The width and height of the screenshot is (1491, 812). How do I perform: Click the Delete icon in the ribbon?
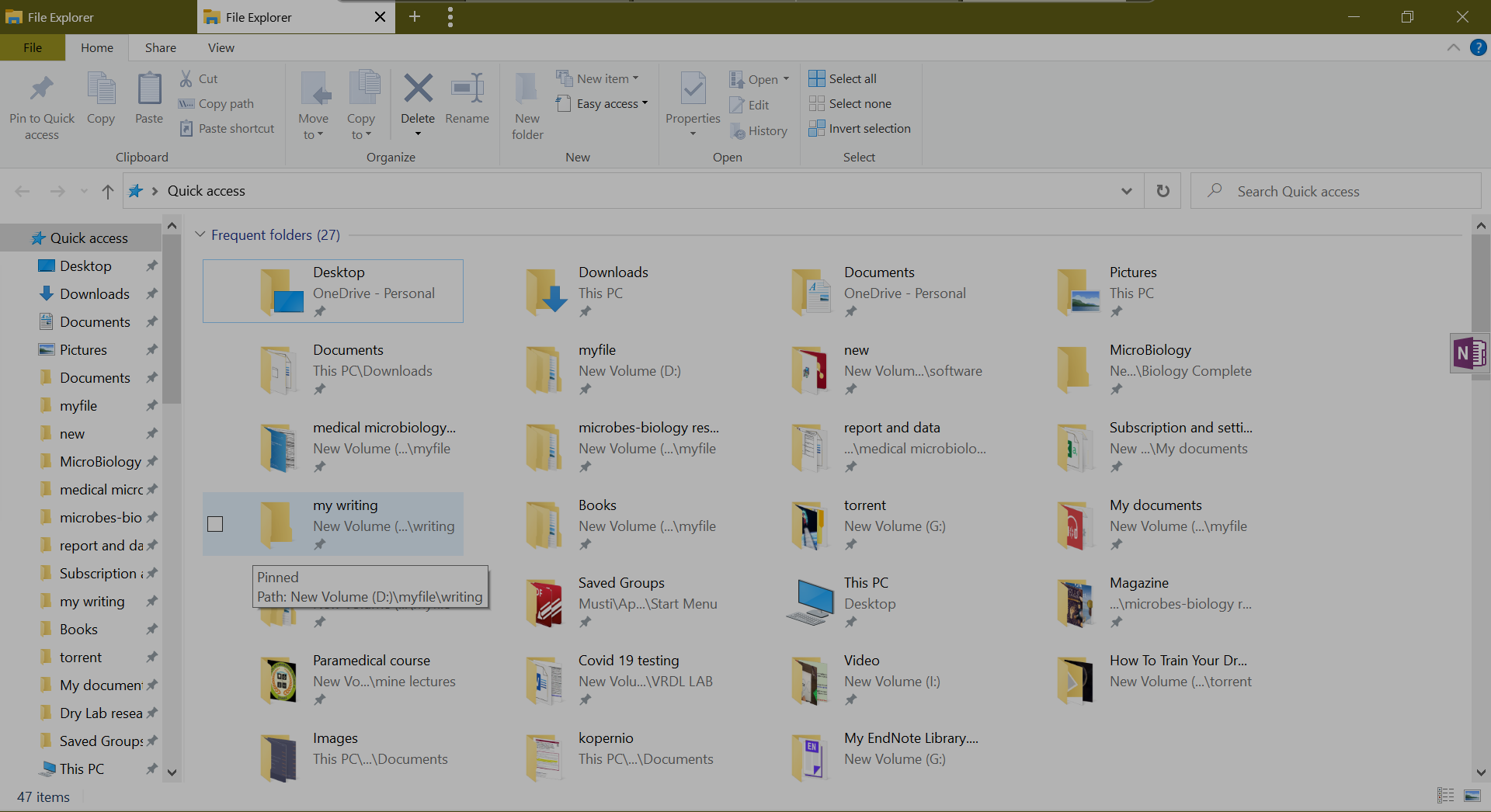(418, 89)
